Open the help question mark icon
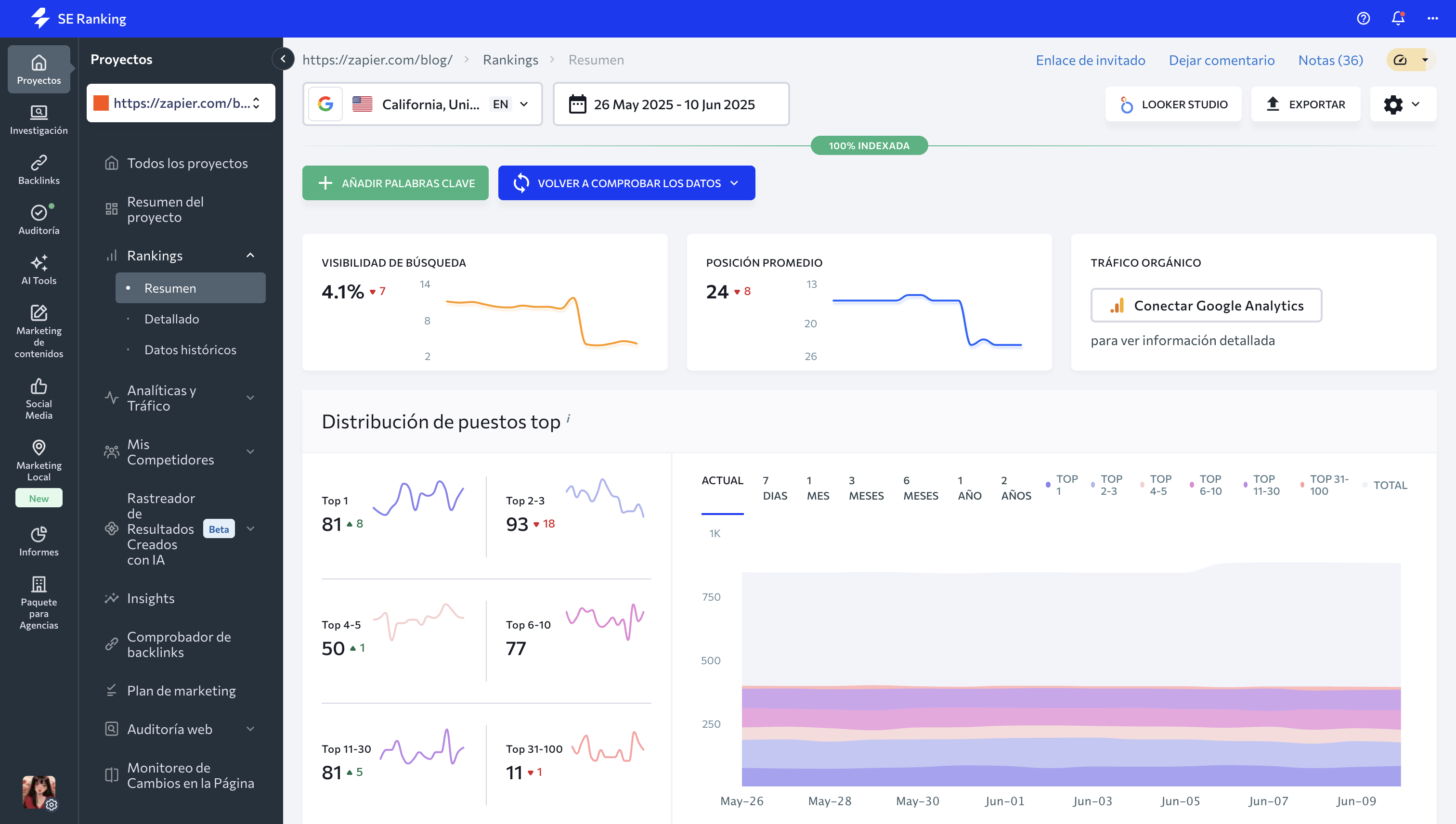The height and width of the screenshot is (824, 1456). [x=1363, y=18]
